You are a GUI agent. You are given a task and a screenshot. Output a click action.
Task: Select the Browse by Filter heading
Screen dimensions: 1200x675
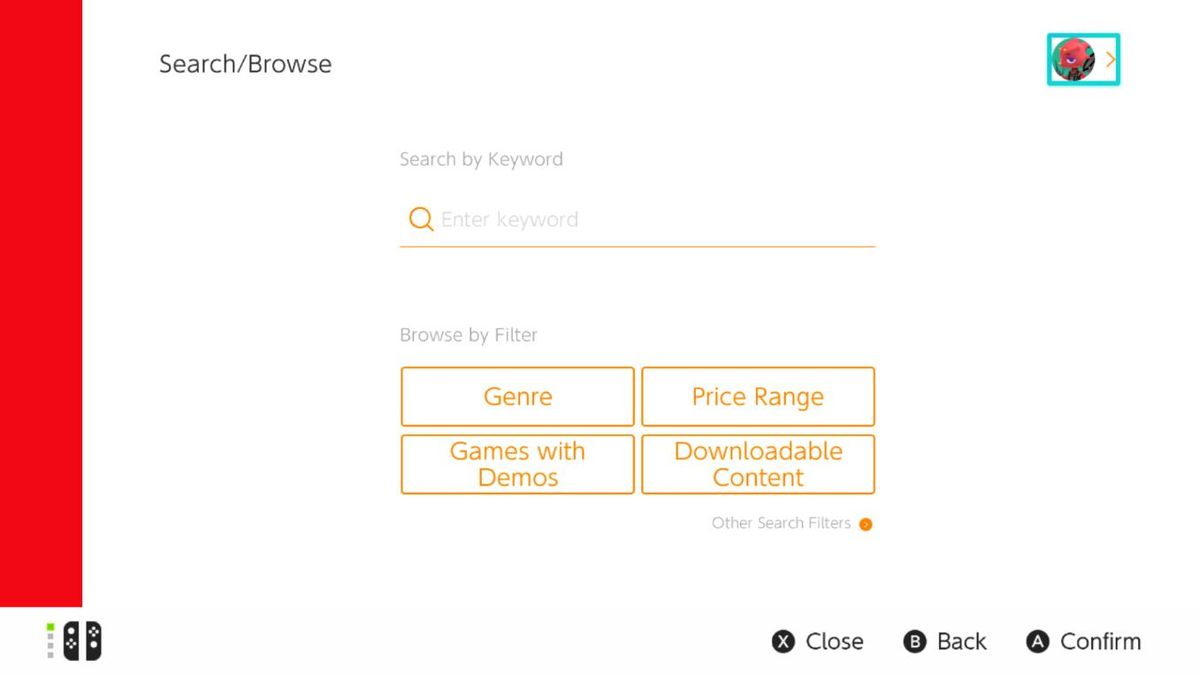point(468,334)
